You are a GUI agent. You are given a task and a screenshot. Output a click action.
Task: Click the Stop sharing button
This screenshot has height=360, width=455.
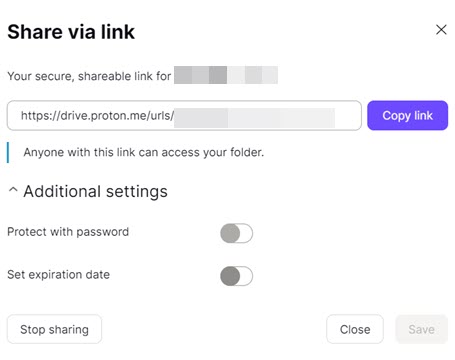(54, 329)
